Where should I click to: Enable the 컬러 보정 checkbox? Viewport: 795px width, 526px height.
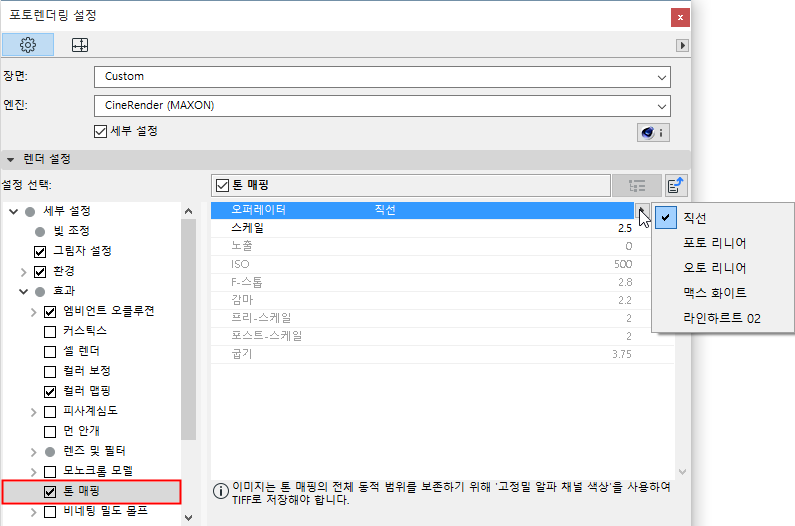click(x=50, y=372)
